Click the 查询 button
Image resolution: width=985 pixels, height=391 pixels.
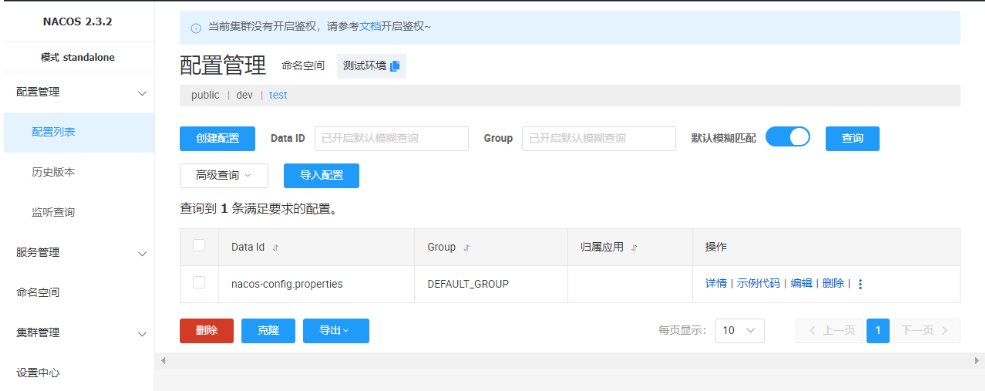pos(852,139)
